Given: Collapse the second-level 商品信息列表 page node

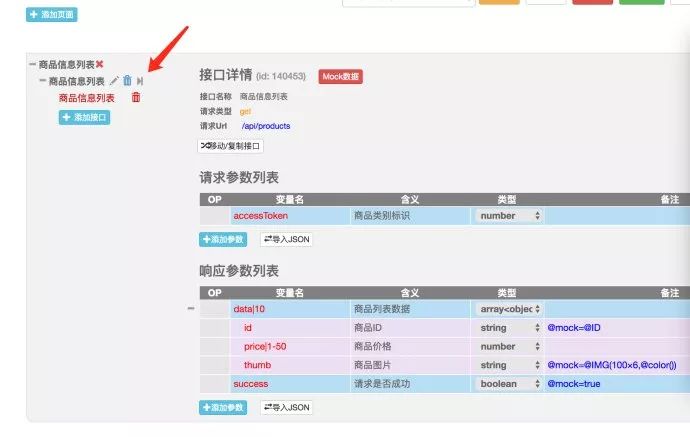Looking at the screenshot, I should pyautogui.click(x=43, y=81).
